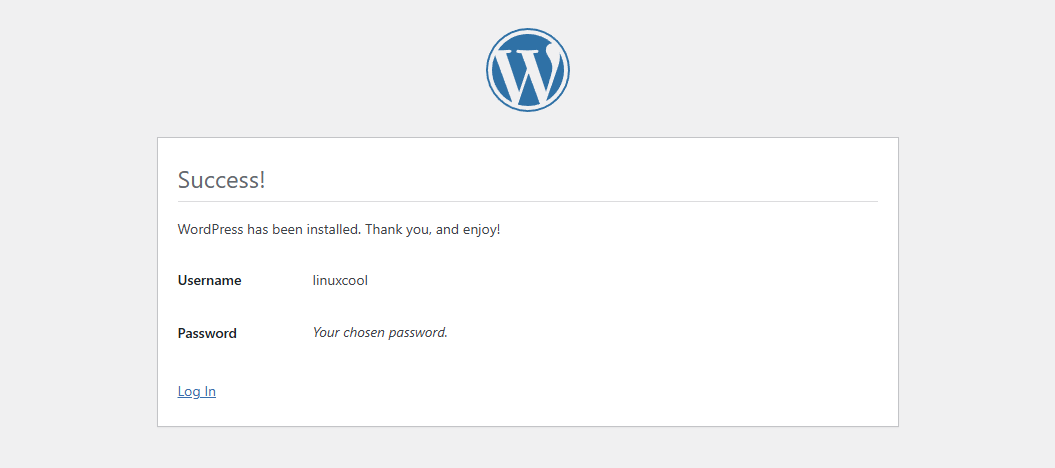
Task: Select the username value "linuxcool"
Action: point(340,281)
